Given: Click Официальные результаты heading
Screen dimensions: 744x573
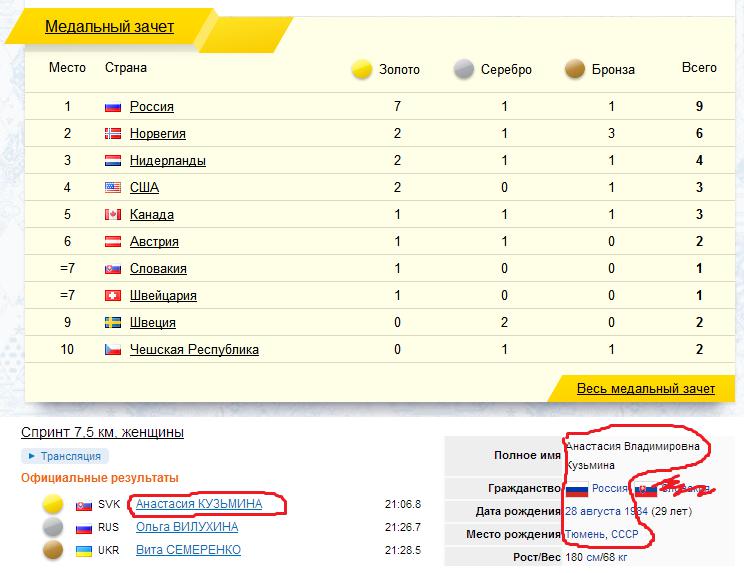Looking at the screenshot, I should pyautogui.click(x=100, y=478).
